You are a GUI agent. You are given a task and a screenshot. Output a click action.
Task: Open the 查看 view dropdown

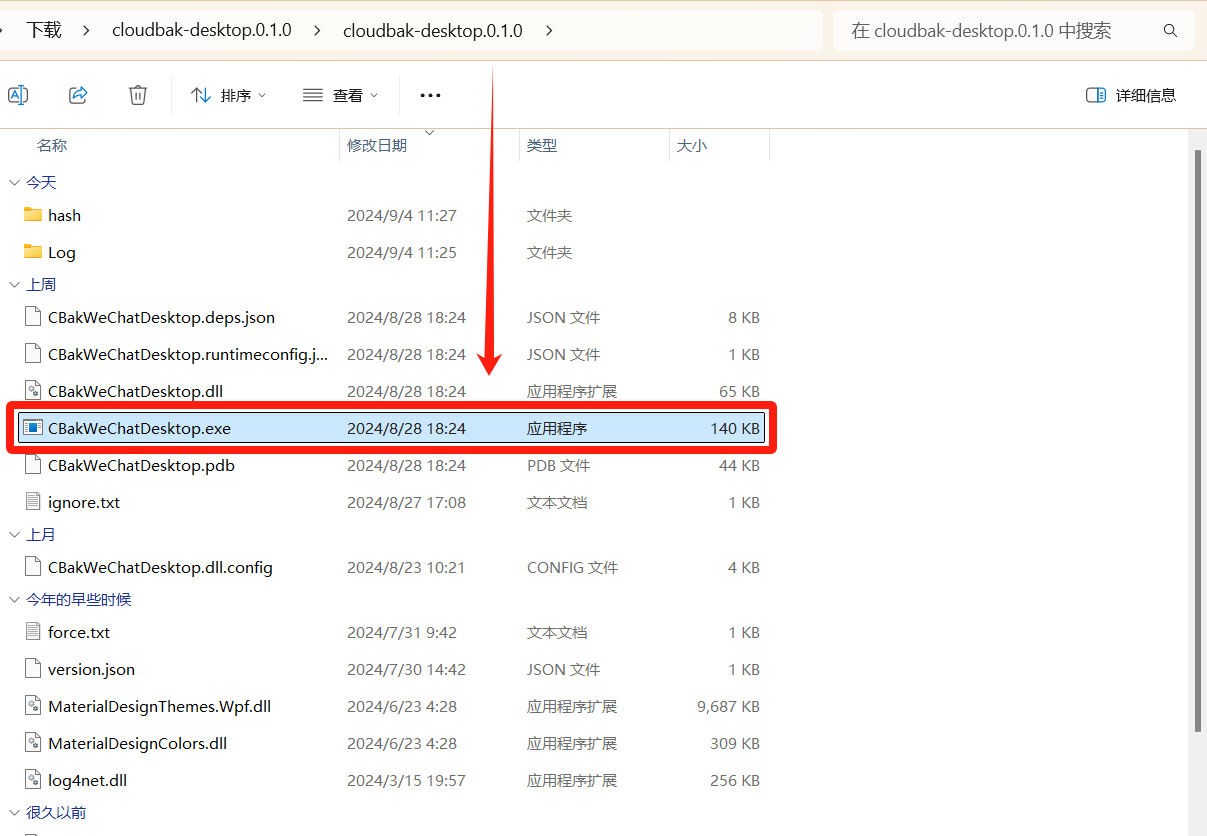tap(341, 95)
